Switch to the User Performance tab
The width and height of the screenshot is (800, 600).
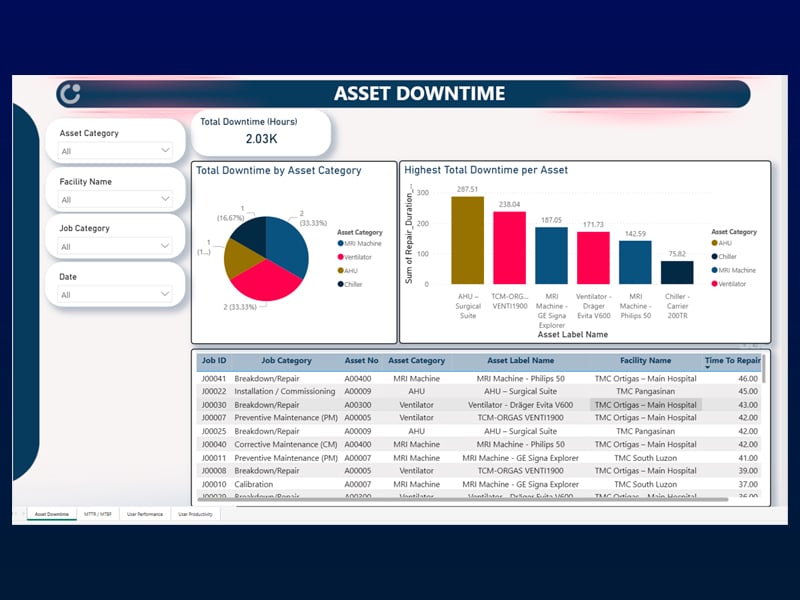[145, 514]
